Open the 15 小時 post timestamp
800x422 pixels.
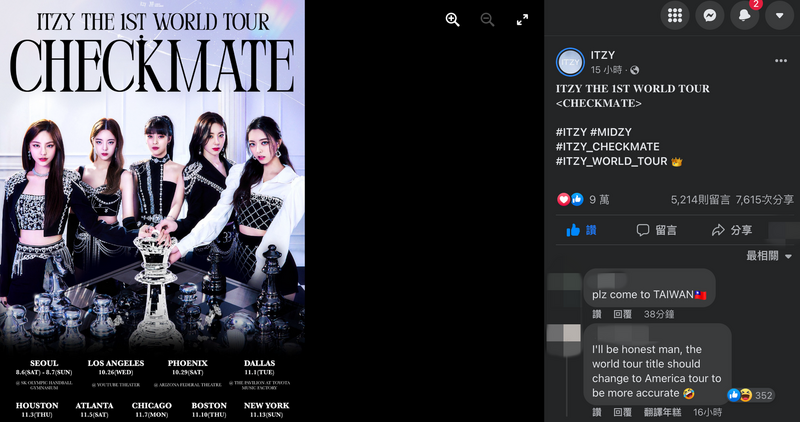click(606, 70)
